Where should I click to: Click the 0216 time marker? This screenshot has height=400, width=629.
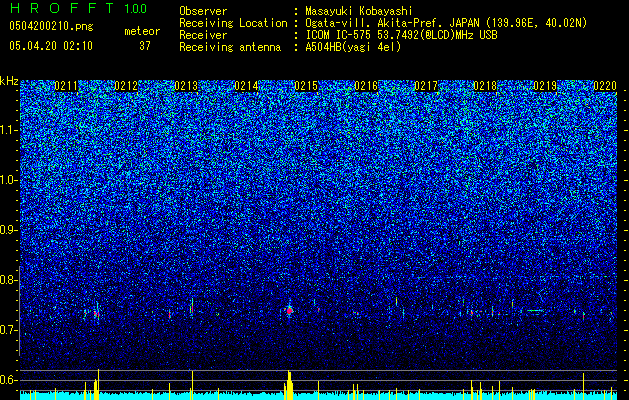tap(366, 86)
